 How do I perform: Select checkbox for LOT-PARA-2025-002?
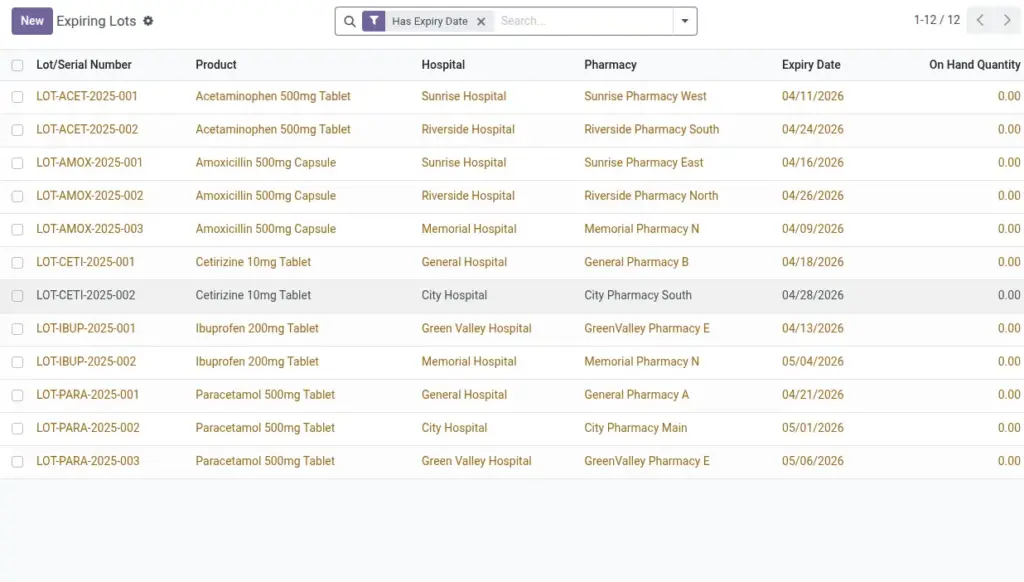tap(18, 428)
